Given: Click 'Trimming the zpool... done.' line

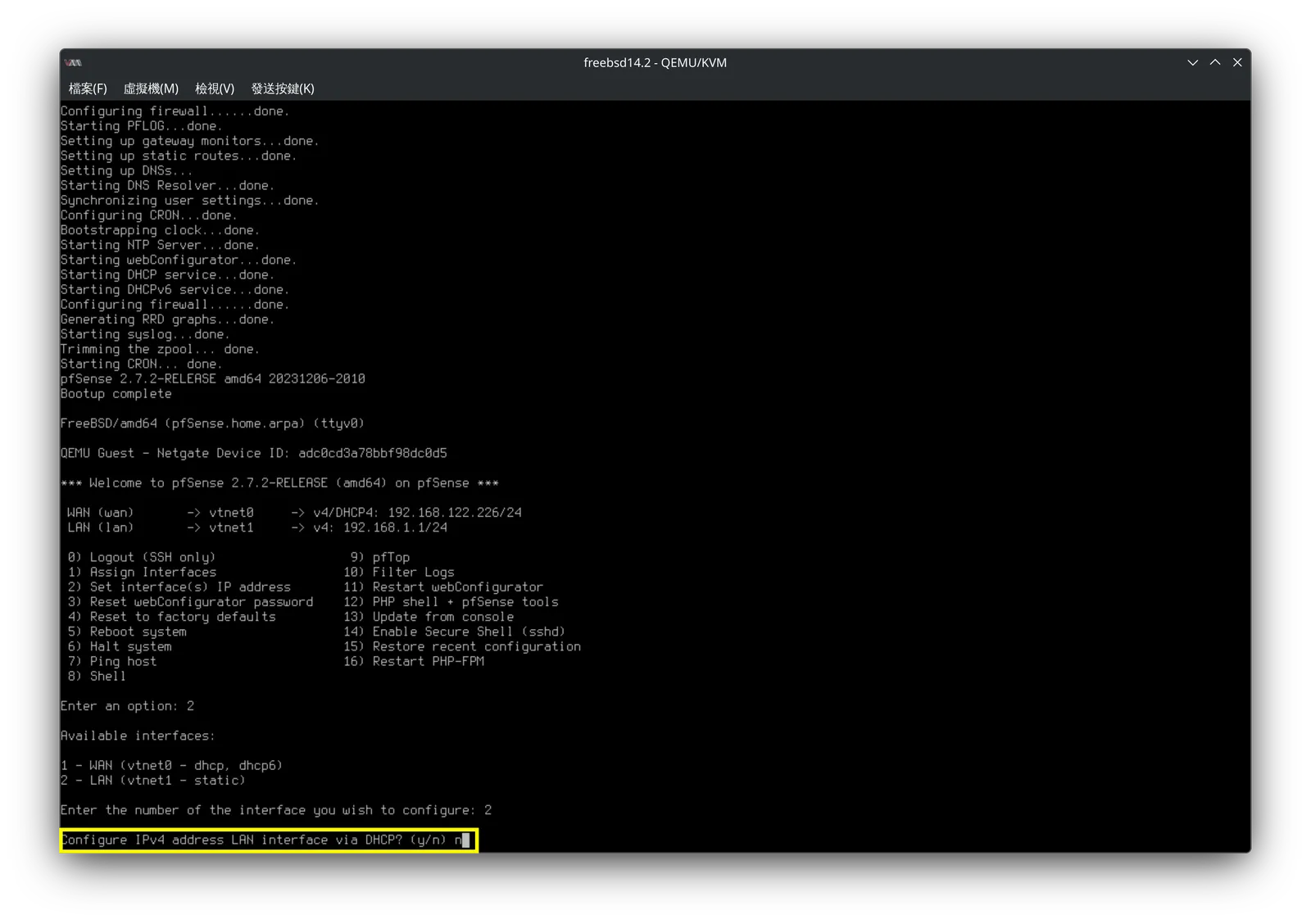Looking at the screenshot, I should [x=160, y=348].
